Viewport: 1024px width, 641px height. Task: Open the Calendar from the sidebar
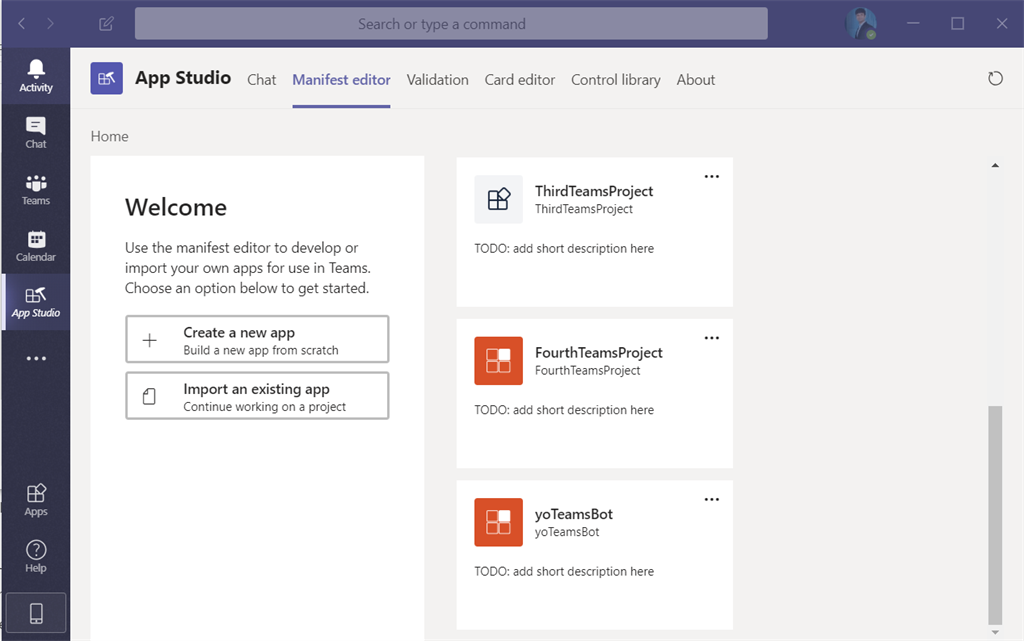click(35, 246)
